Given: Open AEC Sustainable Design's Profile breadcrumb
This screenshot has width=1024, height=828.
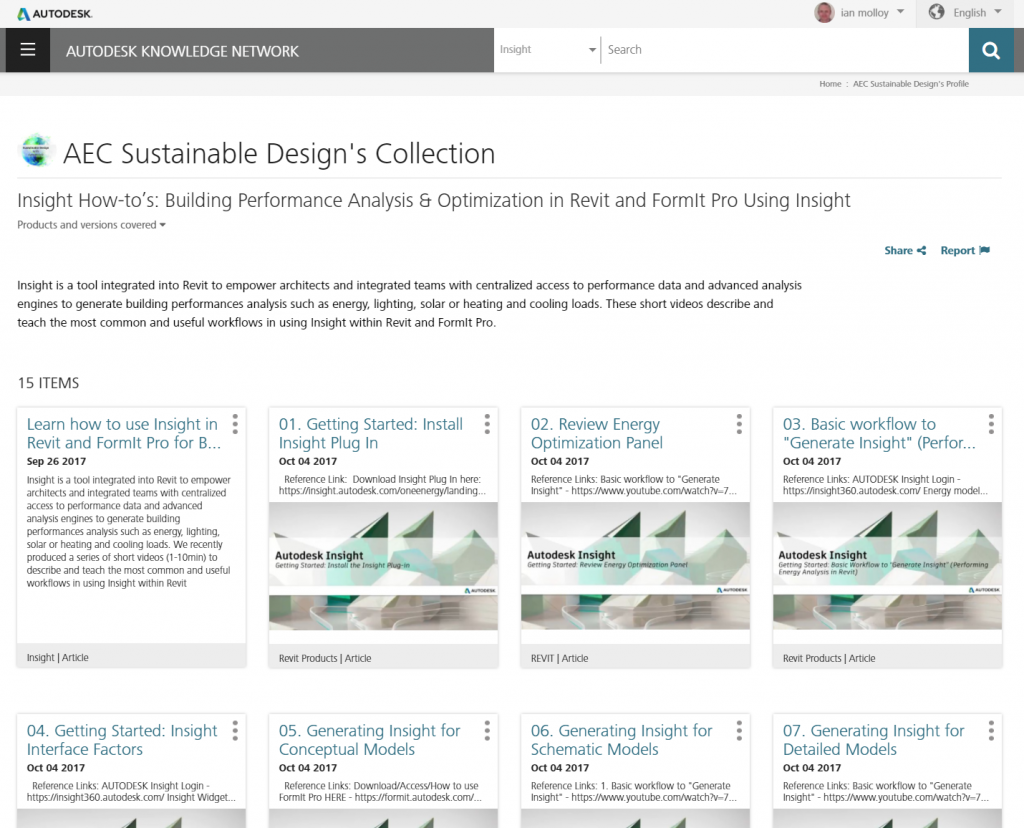Looking at the screenshot, I should pos(910,84).
